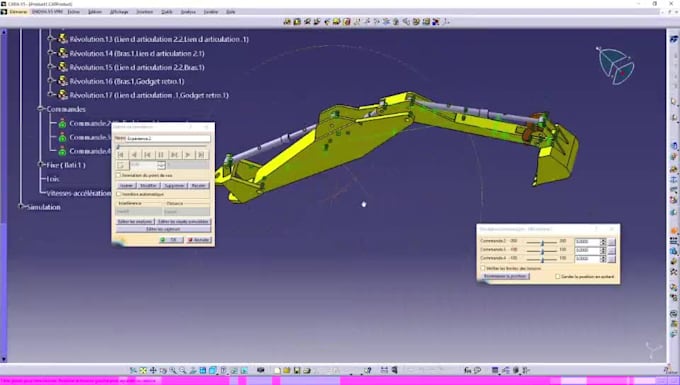Image resolution: width=680 pixels, height=385 pixels.
Task: Click the Révolution.13 joint icon
Action: pos(63,39)
